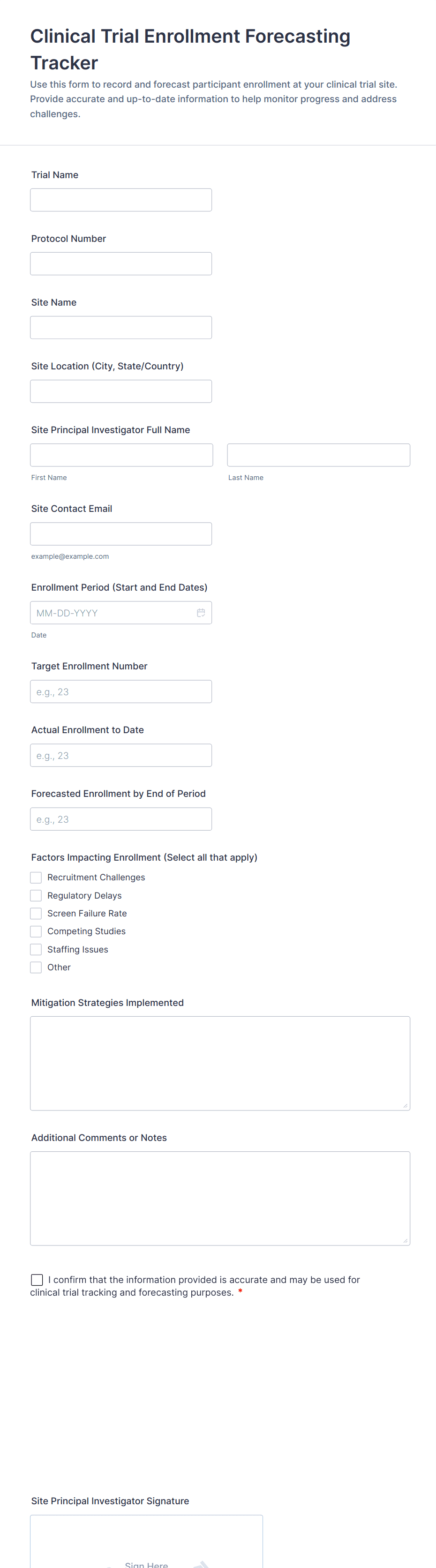The image size is (436, 1568).
Task: Tick the Regulatory Delays option
Action: click(x=36, y=895)
